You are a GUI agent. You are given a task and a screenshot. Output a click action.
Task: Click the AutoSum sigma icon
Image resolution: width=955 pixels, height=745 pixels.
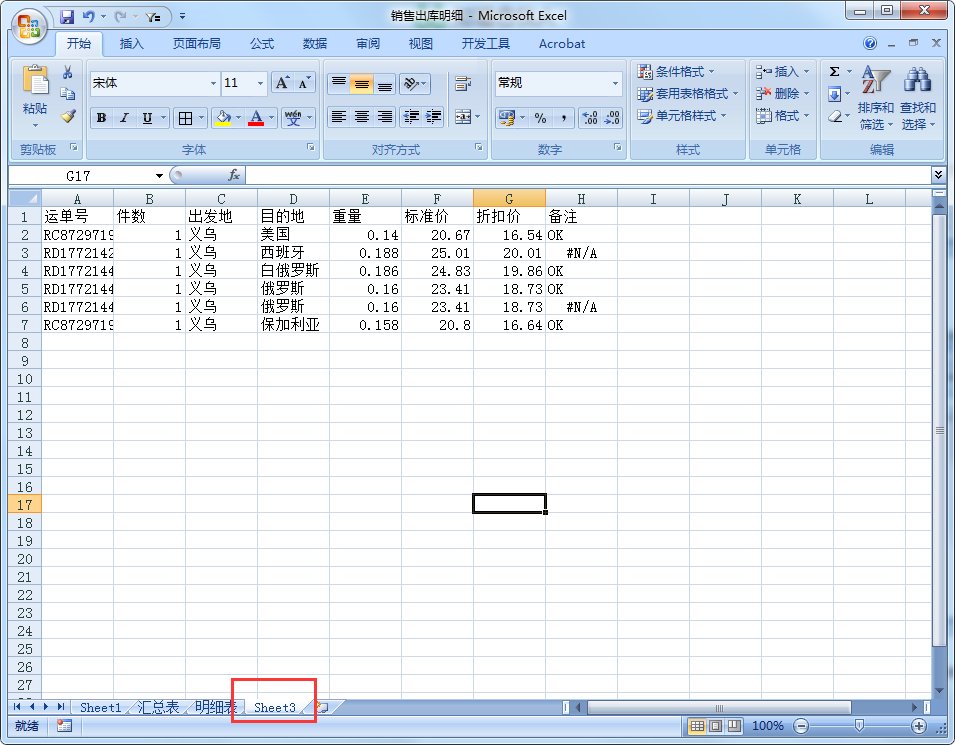pyautogui.click(x=835, y=72)
